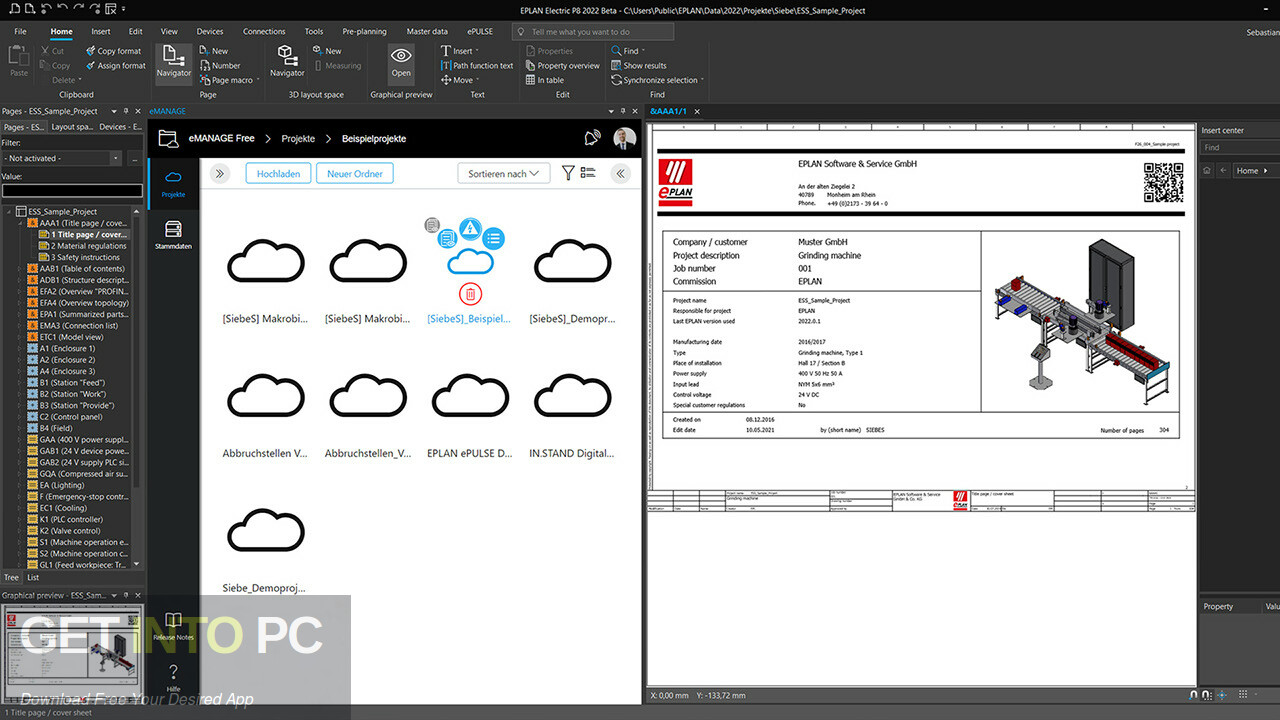1280x720 pixels.
Task: Expand the A1 Enclosure 1 node
Action: tap(21, 348)
